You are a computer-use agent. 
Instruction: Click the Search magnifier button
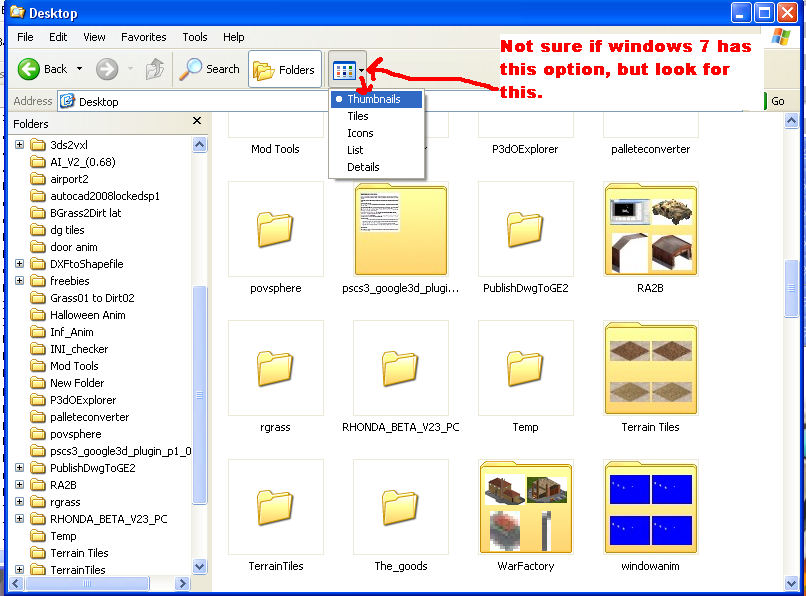click(210, 69)
